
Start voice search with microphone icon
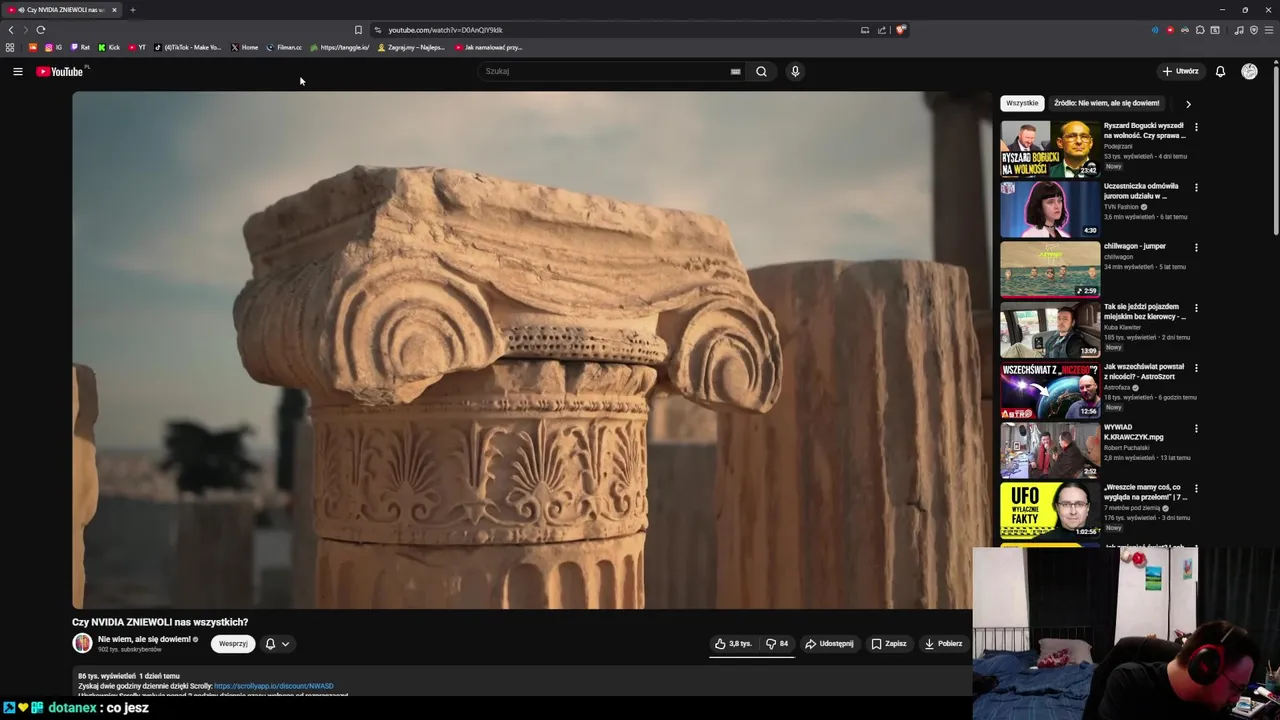click(x=795, y=71)
